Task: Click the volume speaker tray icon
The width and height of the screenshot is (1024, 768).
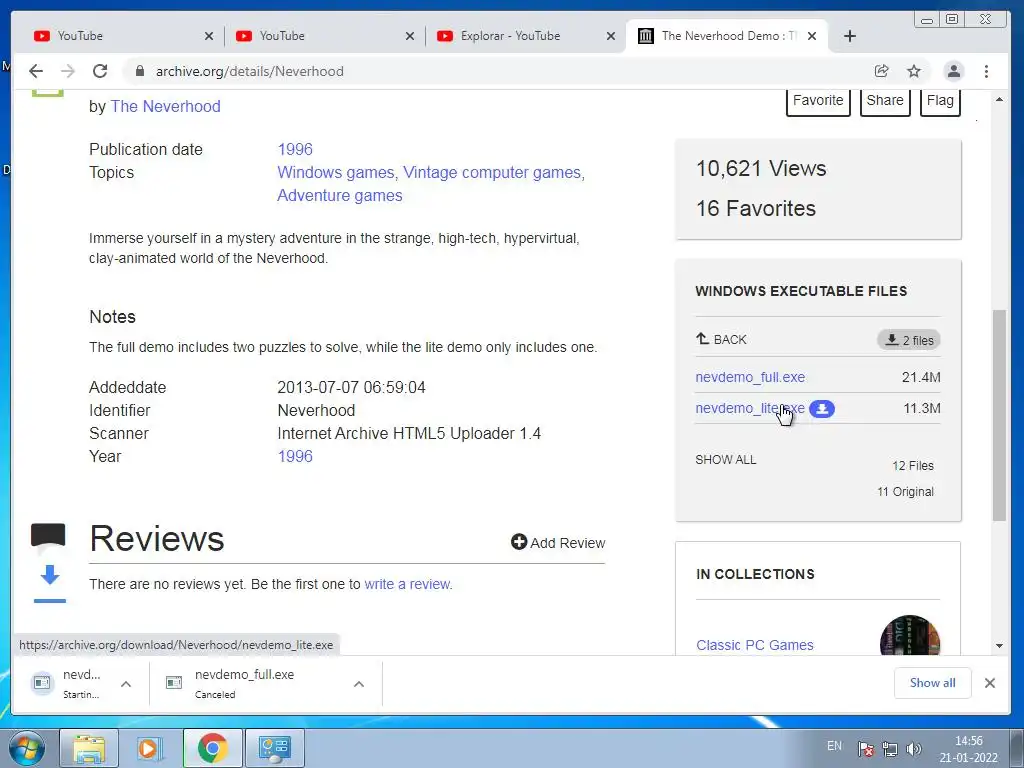Action: point(914,749)
